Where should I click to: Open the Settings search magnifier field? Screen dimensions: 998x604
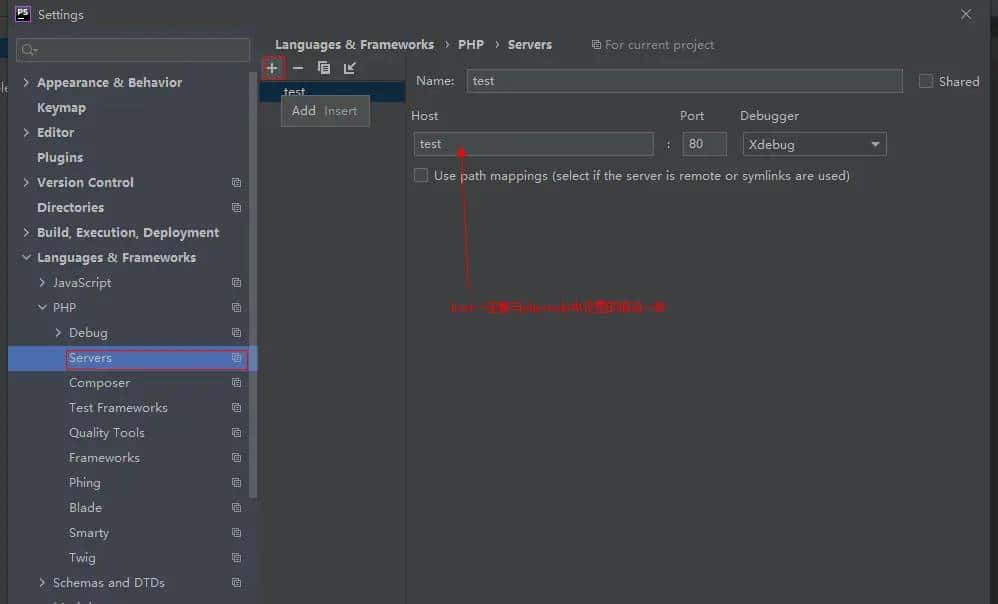coord(132,49)
